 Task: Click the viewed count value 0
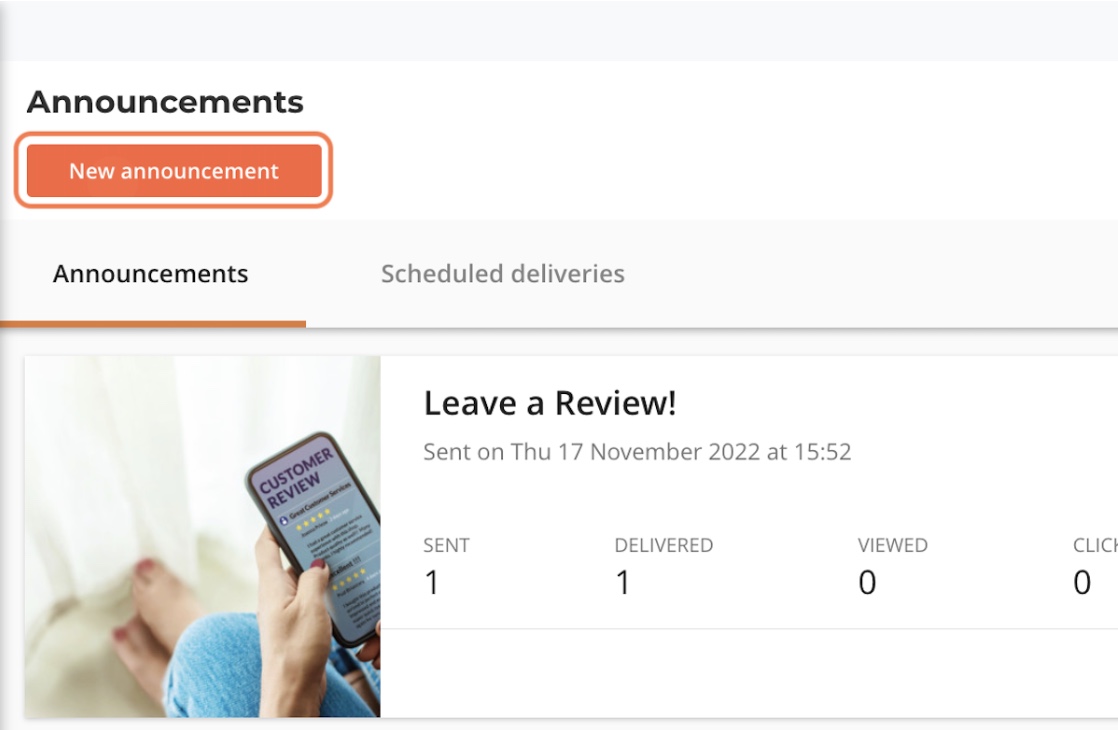click(x=867, y=582)
